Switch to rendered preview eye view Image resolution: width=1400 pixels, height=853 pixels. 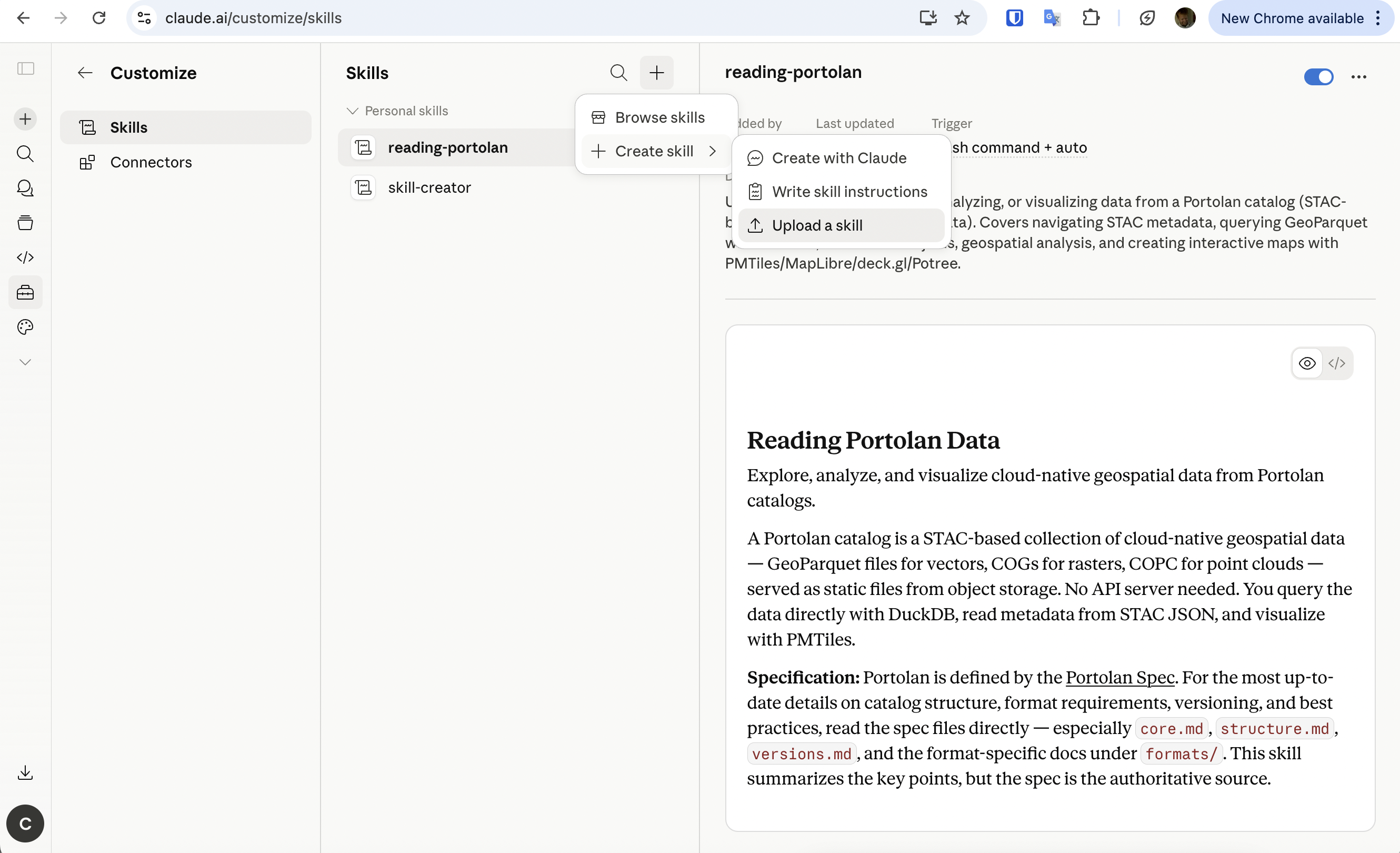pyautogui.click(x=1307, y=363)
